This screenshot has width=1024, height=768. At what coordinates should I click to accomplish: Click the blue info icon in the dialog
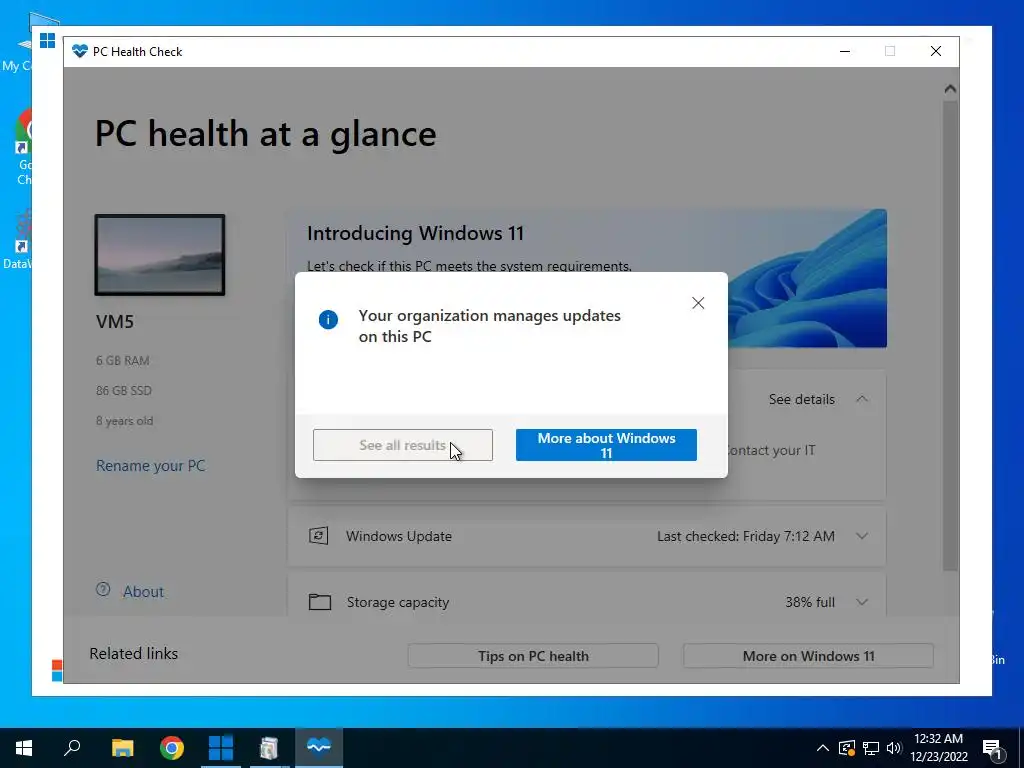pos(328,319)
